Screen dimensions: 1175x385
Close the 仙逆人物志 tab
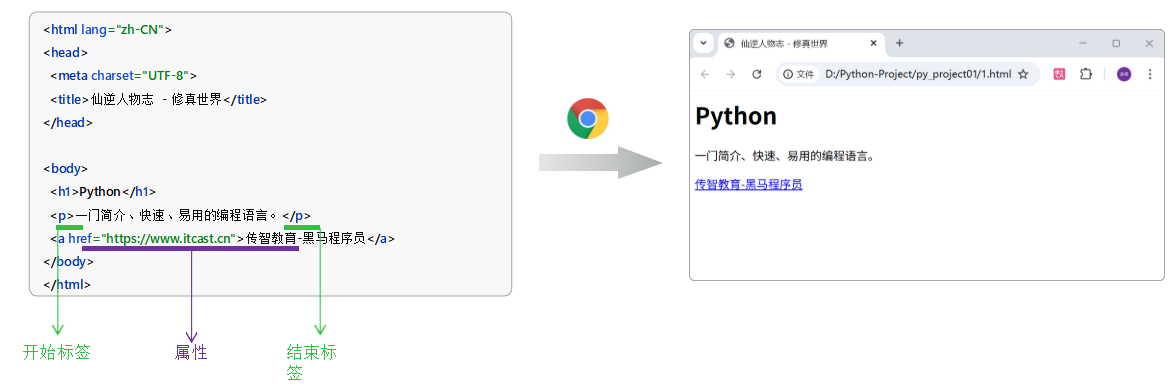coord(873,43)
